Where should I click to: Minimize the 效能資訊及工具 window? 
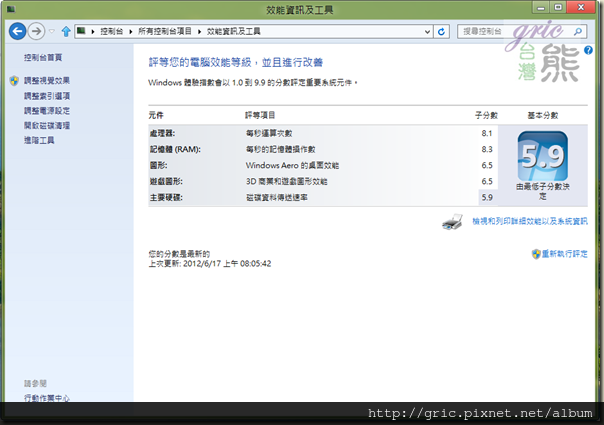pyautogui.click(x=541, y=8)
